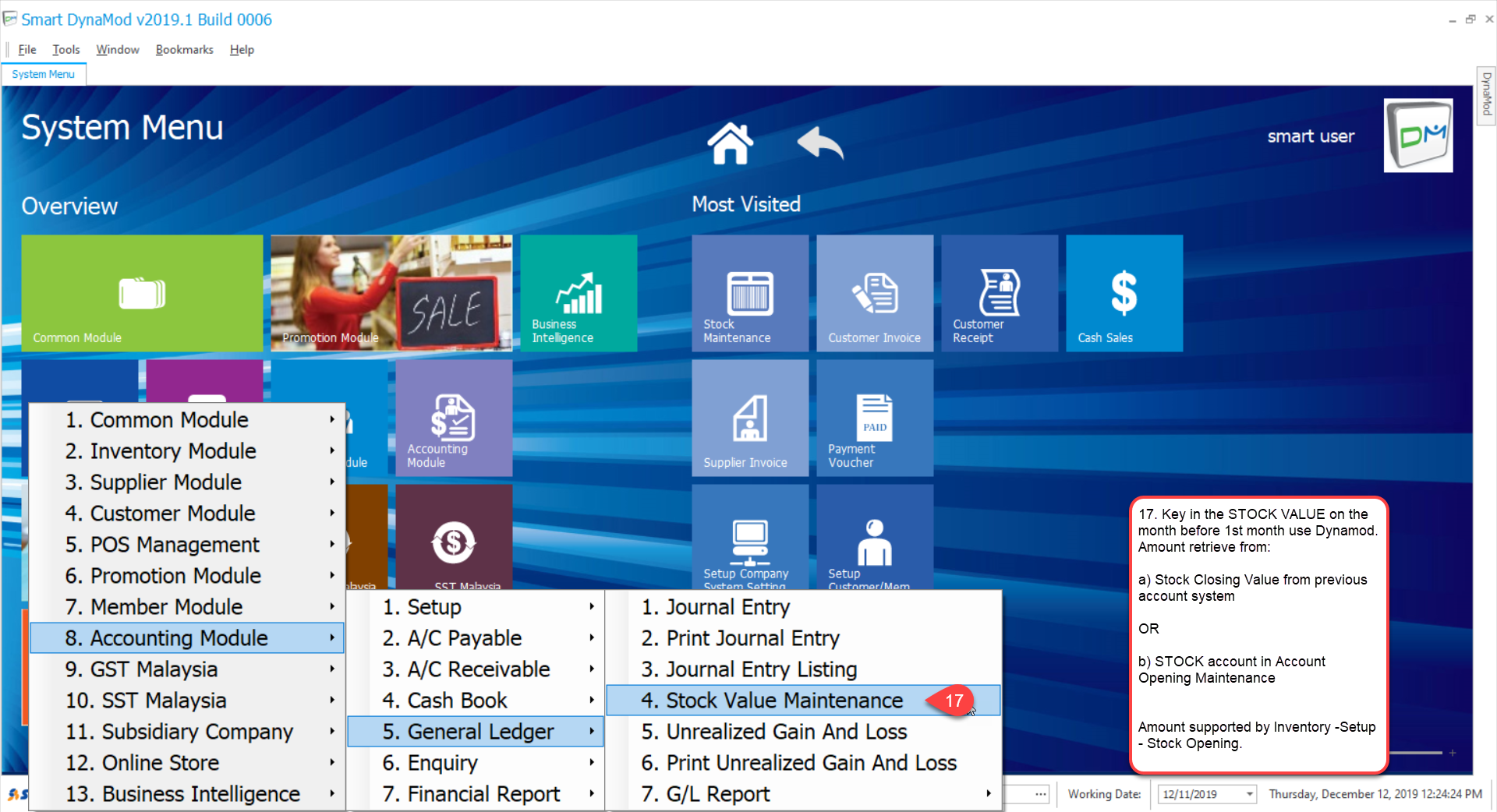Click the DM user profile logo
The height and width of the screenshot is (812, 1497).
click(x=1418, y=136)
